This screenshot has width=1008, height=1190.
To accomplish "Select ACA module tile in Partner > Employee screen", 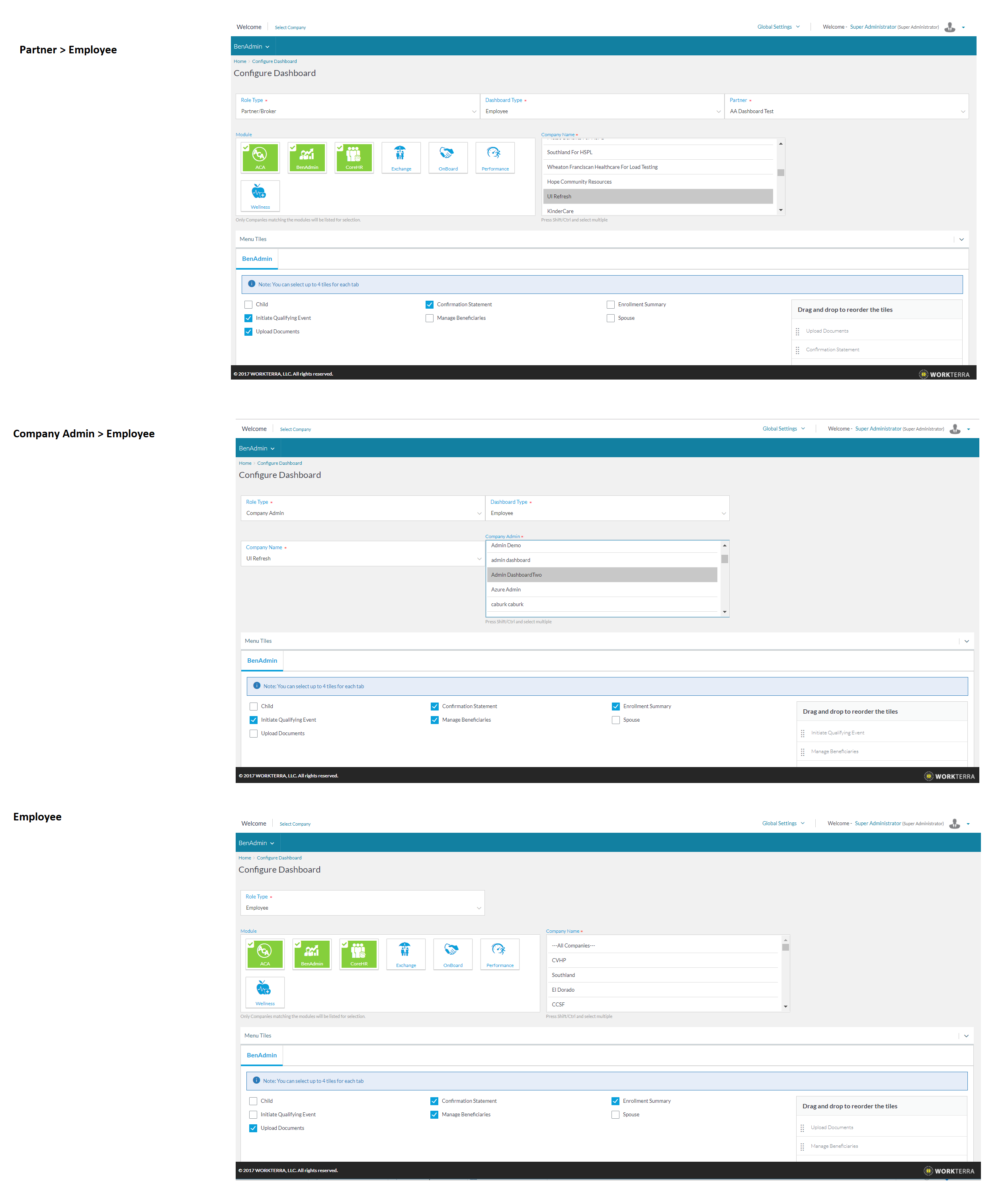I will pyautogui.click(x=260, y=157).
